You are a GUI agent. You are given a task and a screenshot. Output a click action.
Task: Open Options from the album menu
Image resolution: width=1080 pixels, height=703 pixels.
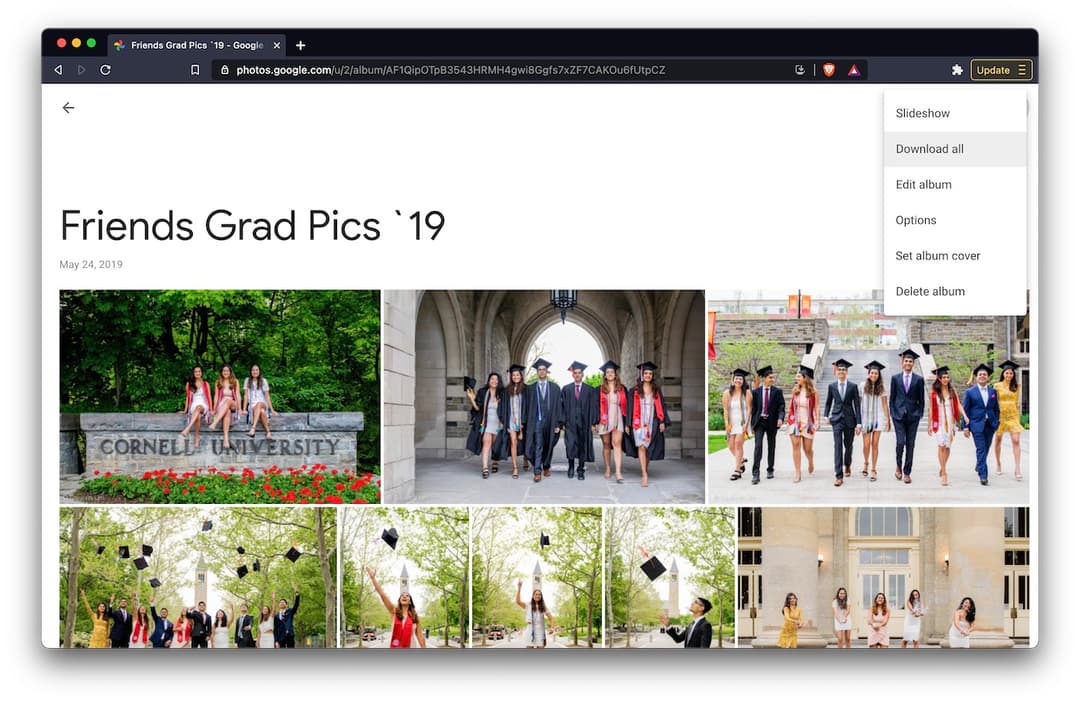(915, 220)
